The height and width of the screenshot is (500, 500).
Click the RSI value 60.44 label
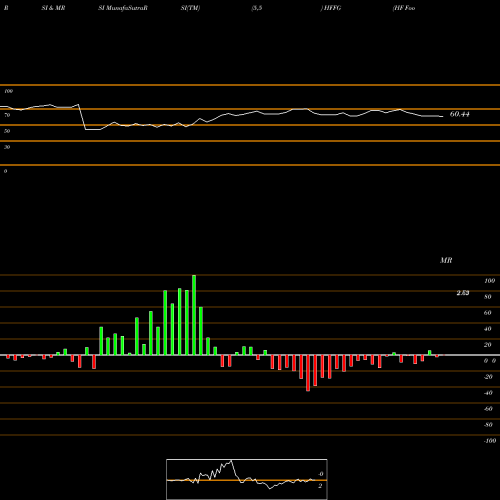pos(460,114)
